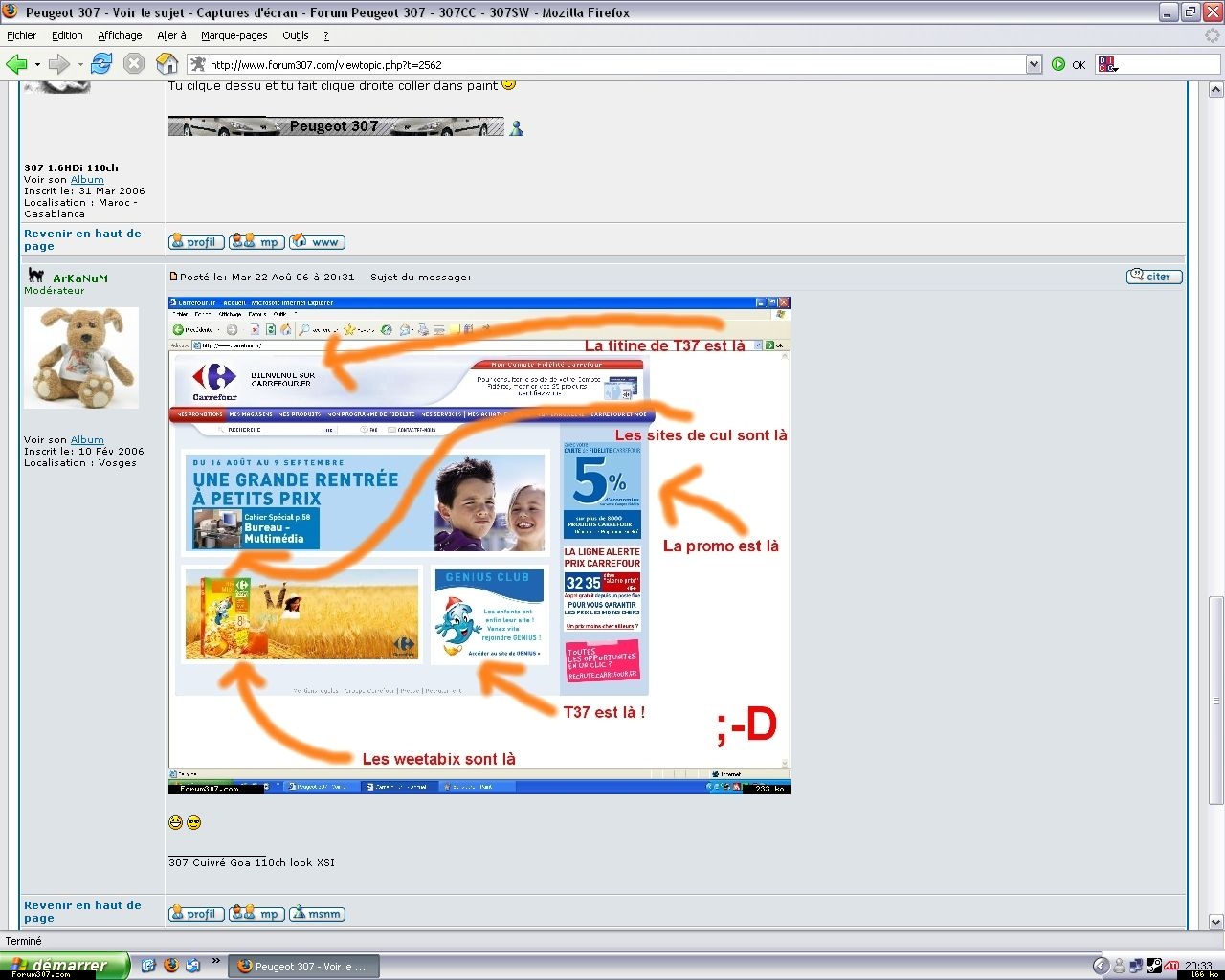Open the forward button history dropdown
This screenshot has height=980, width=1225.
tap(80, 65)
